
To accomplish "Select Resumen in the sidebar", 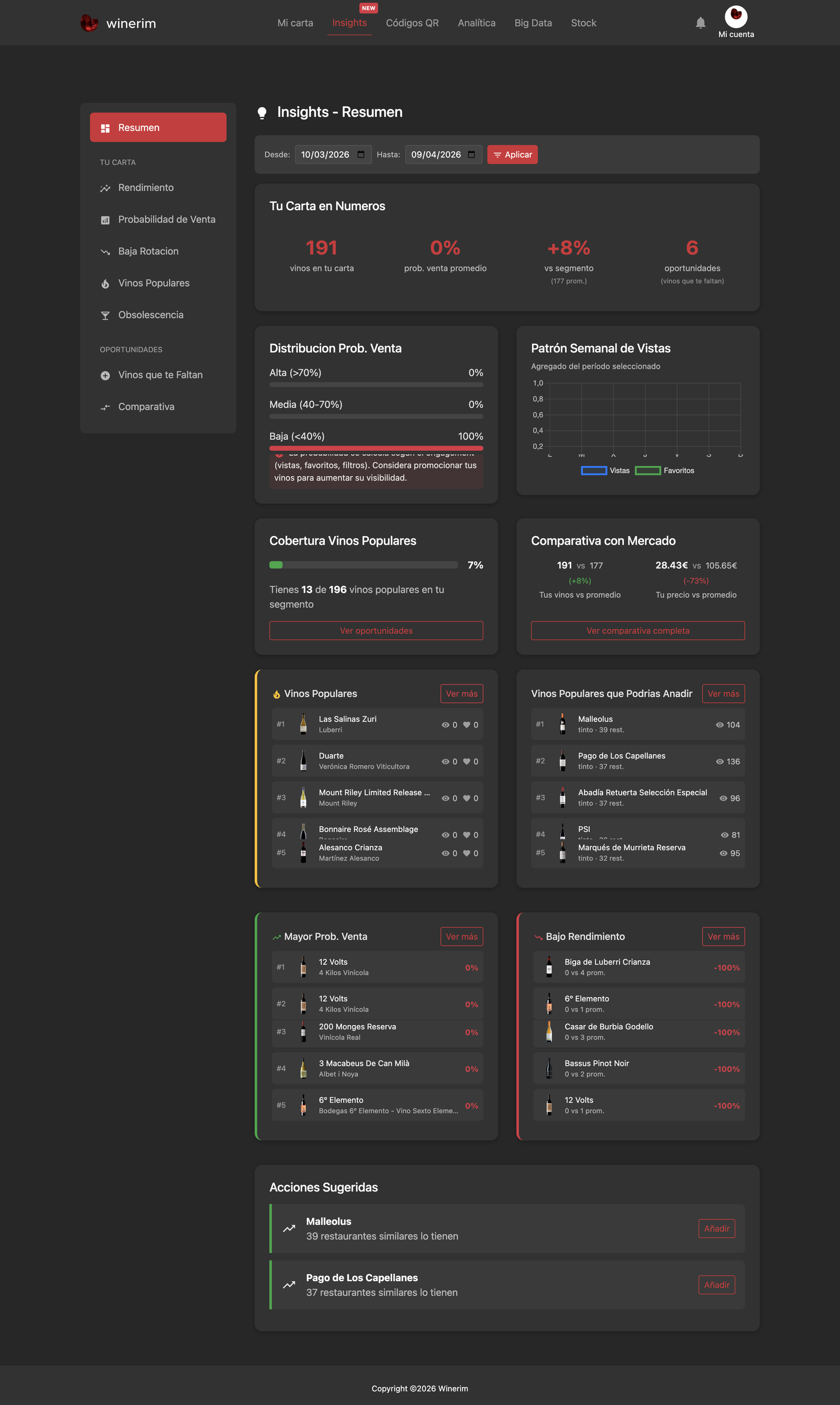I will [x=158, y=127].
